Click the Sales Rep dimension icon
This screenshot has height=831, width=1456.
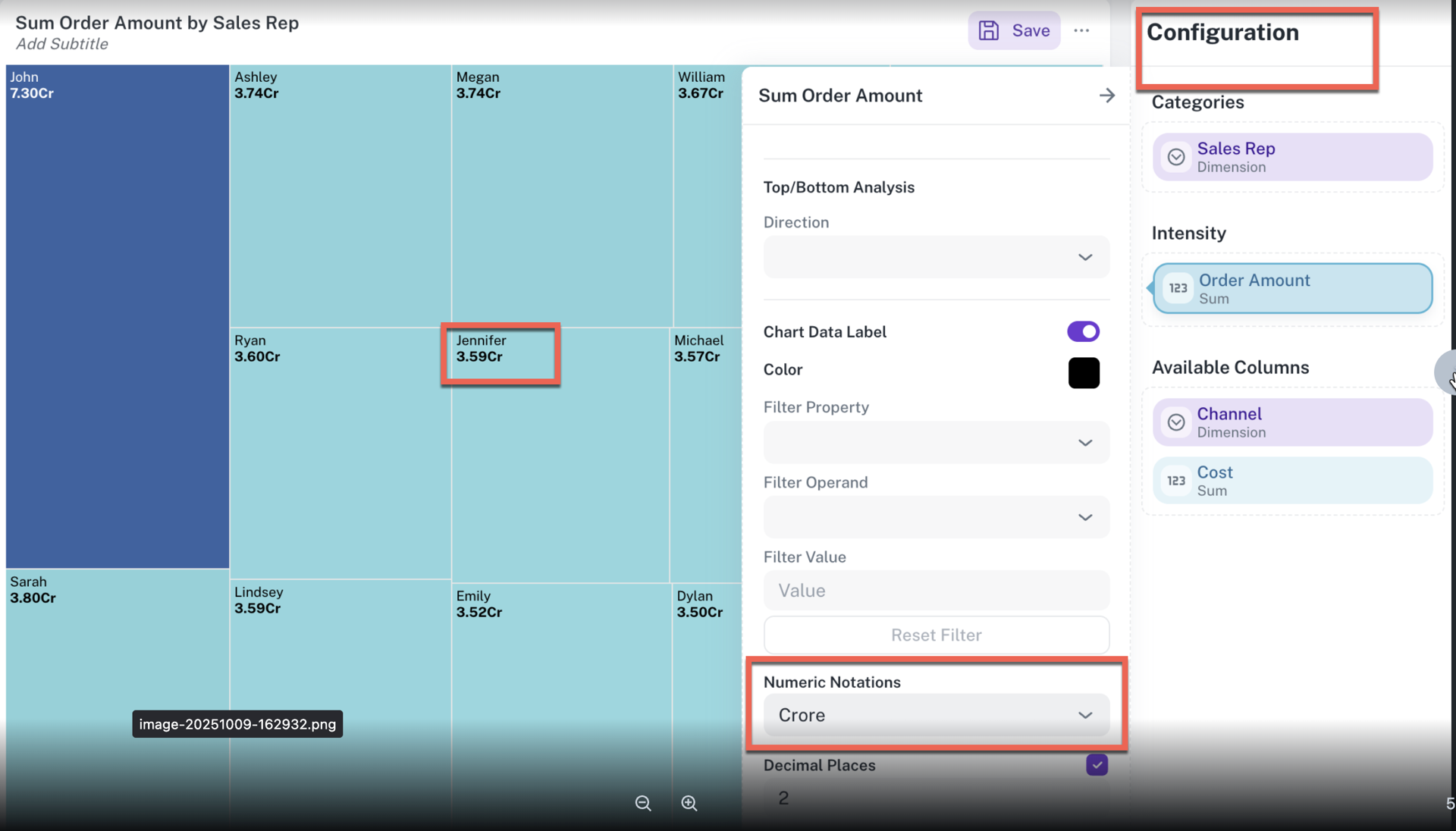(1176, 157)
